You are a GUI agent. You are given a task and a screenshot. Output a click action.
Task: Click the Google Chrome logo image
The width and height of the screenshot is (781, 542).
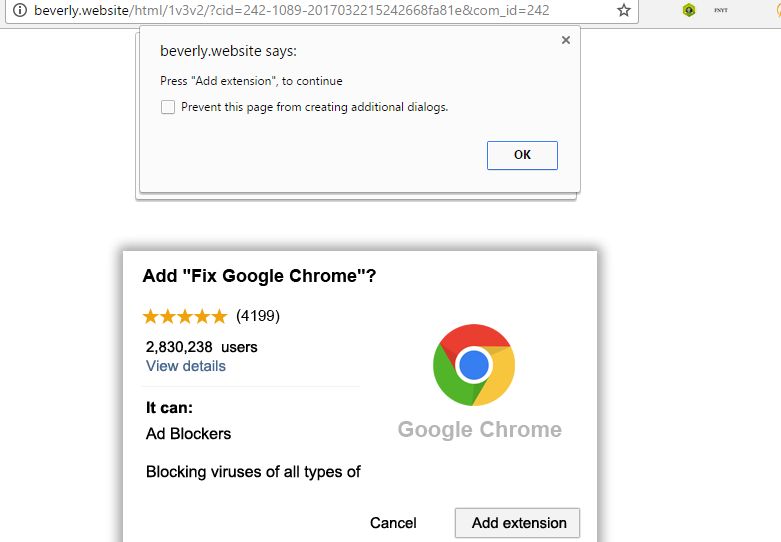coord(473,365)
